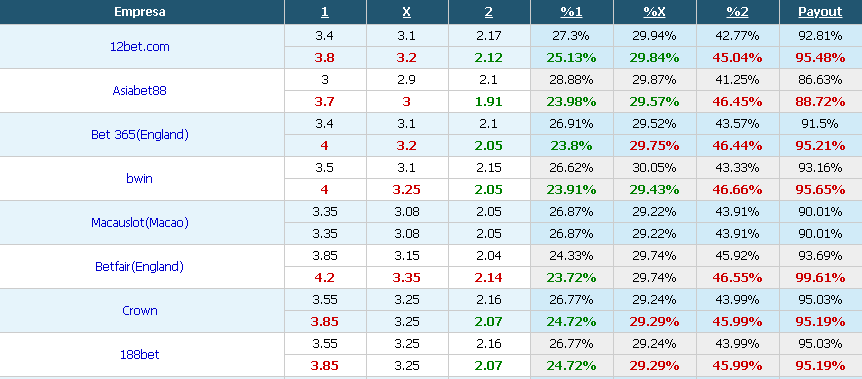The image size is (862, 379).
Task: Select Asiabet88's 1.91 away odds cell
Action: [489, 102]
